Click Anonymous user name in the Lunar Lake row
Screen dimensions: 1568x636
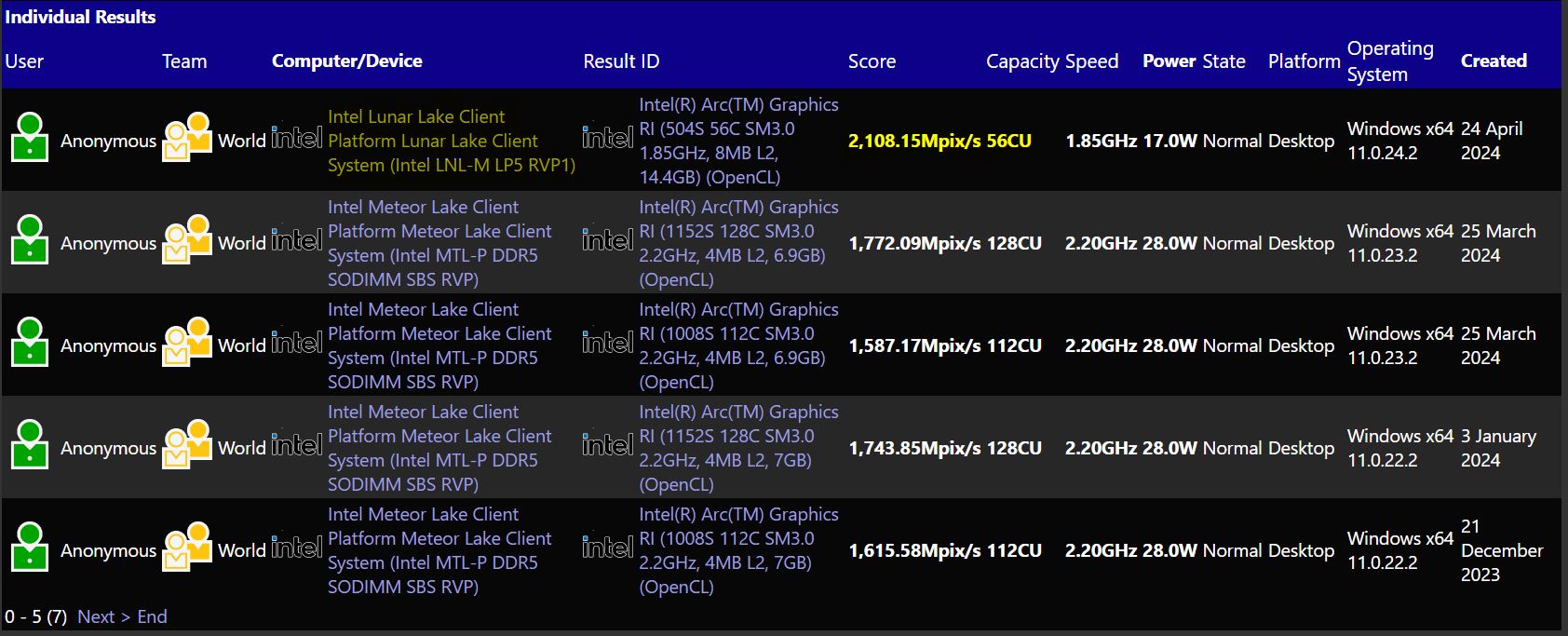tap(108, 141)
